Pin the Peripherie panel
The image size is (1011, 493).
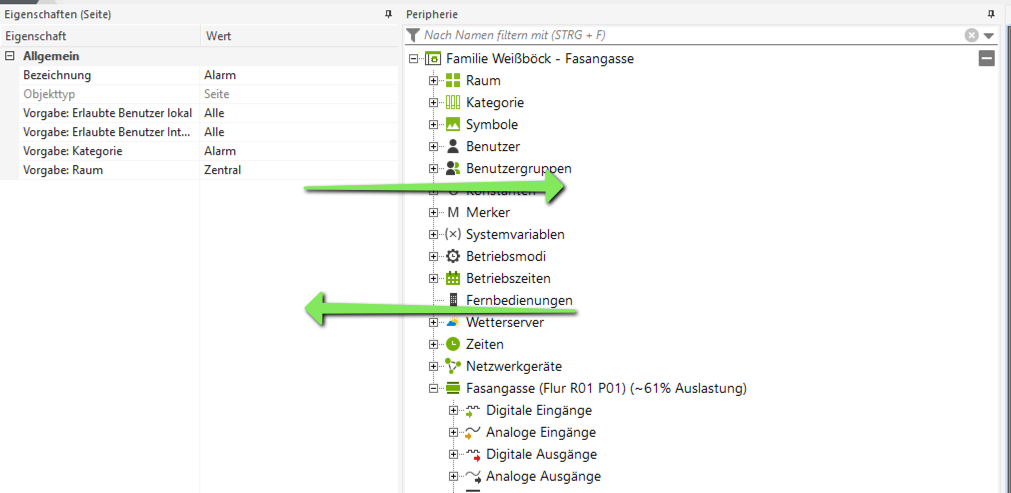(990, 14)
